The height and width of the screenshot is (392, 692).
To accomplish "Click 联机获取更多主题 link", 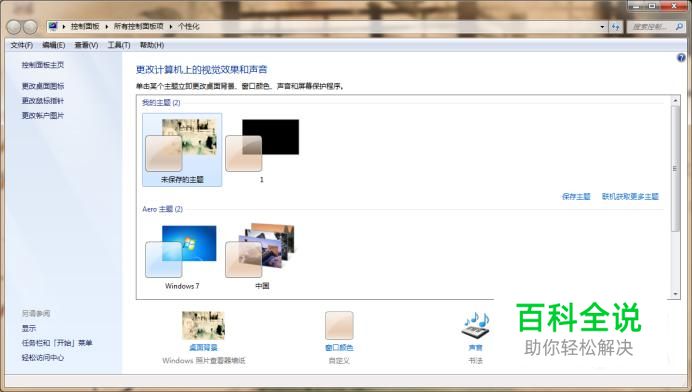I will click(630, 196).
